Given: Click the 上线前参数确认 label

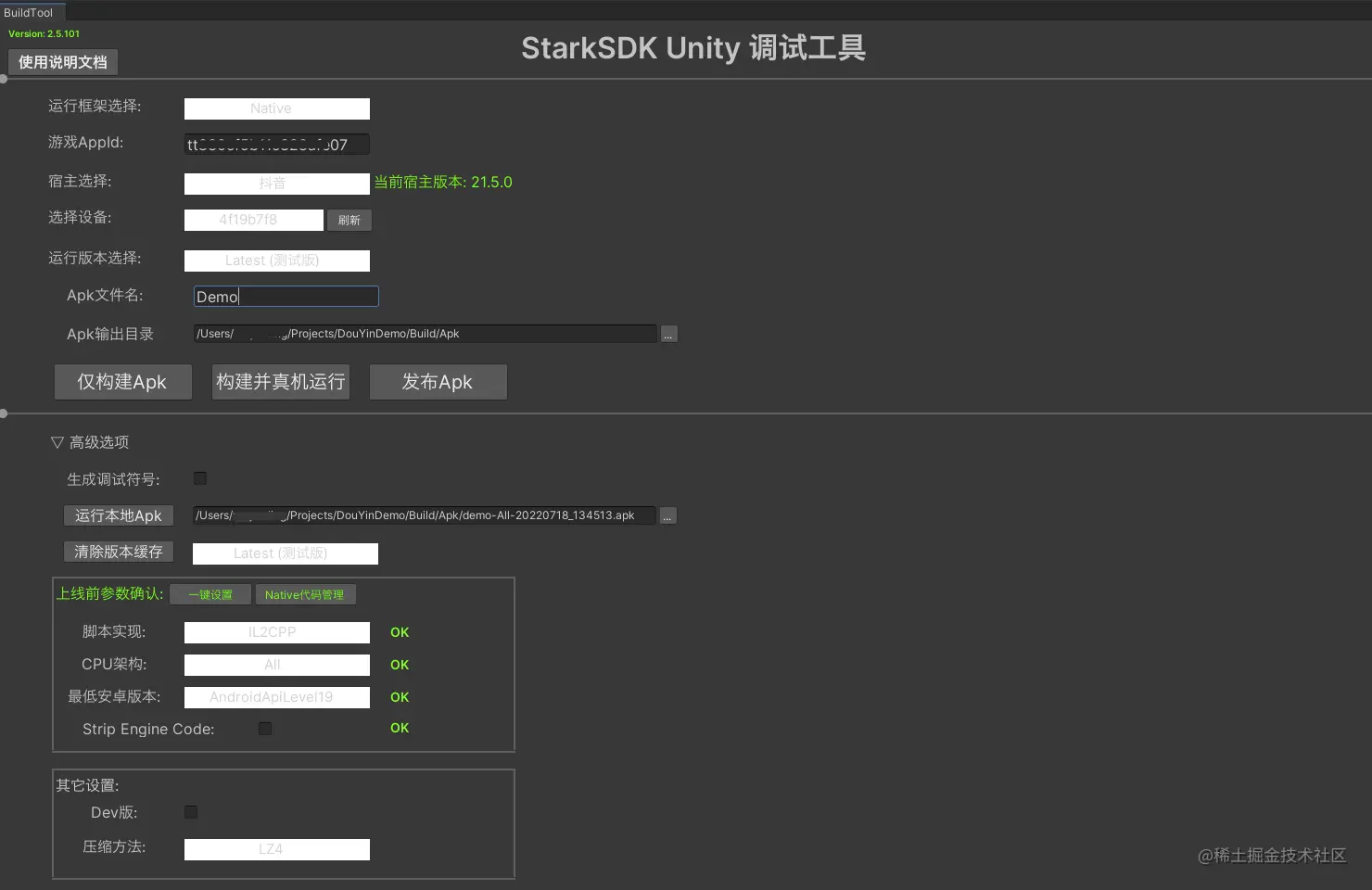Looking at the screenshot, I should tap(110, 593).
